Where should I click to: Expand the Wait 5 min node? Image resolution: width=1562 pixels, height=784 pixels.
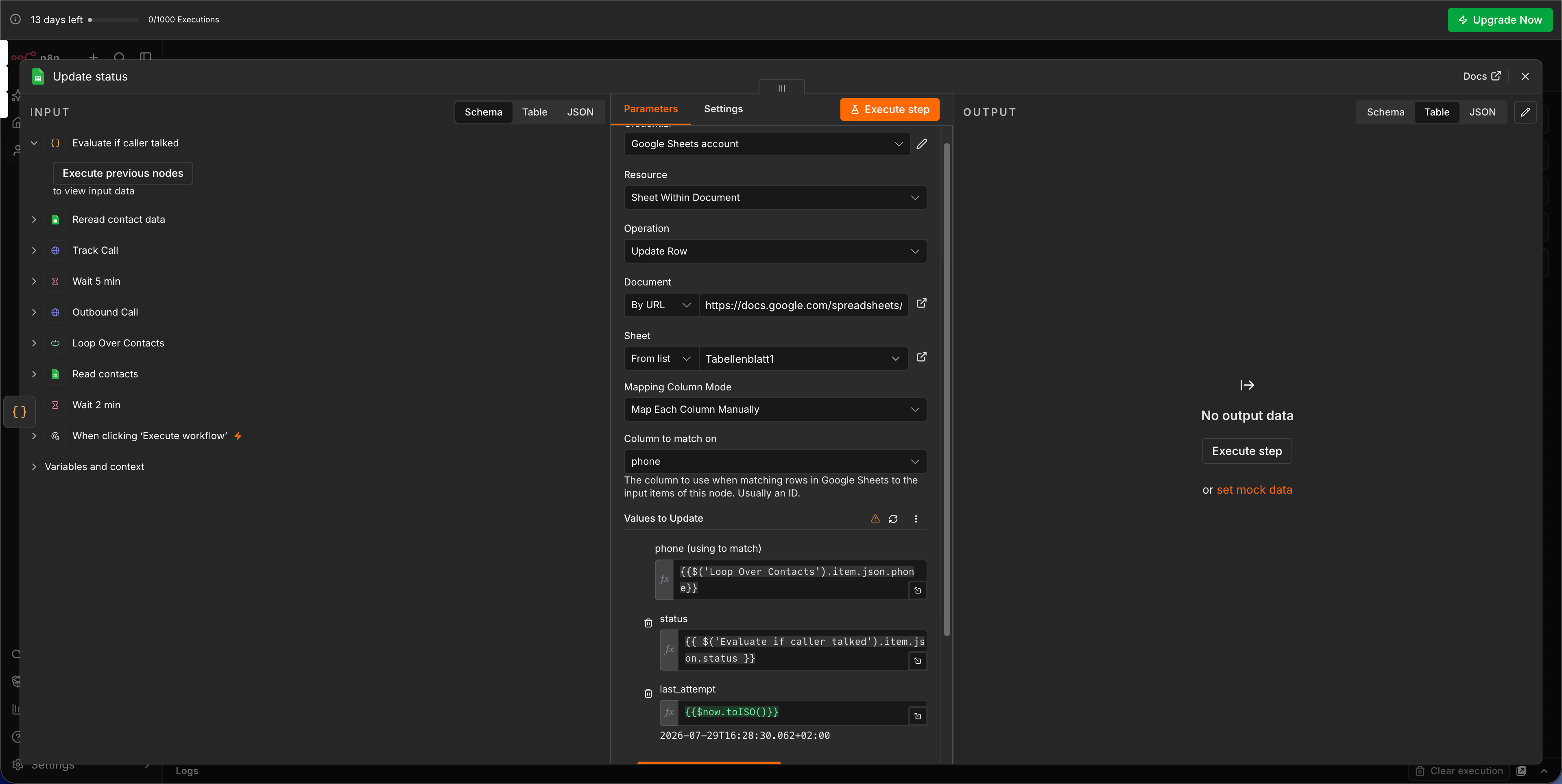[x=34, y=281]
